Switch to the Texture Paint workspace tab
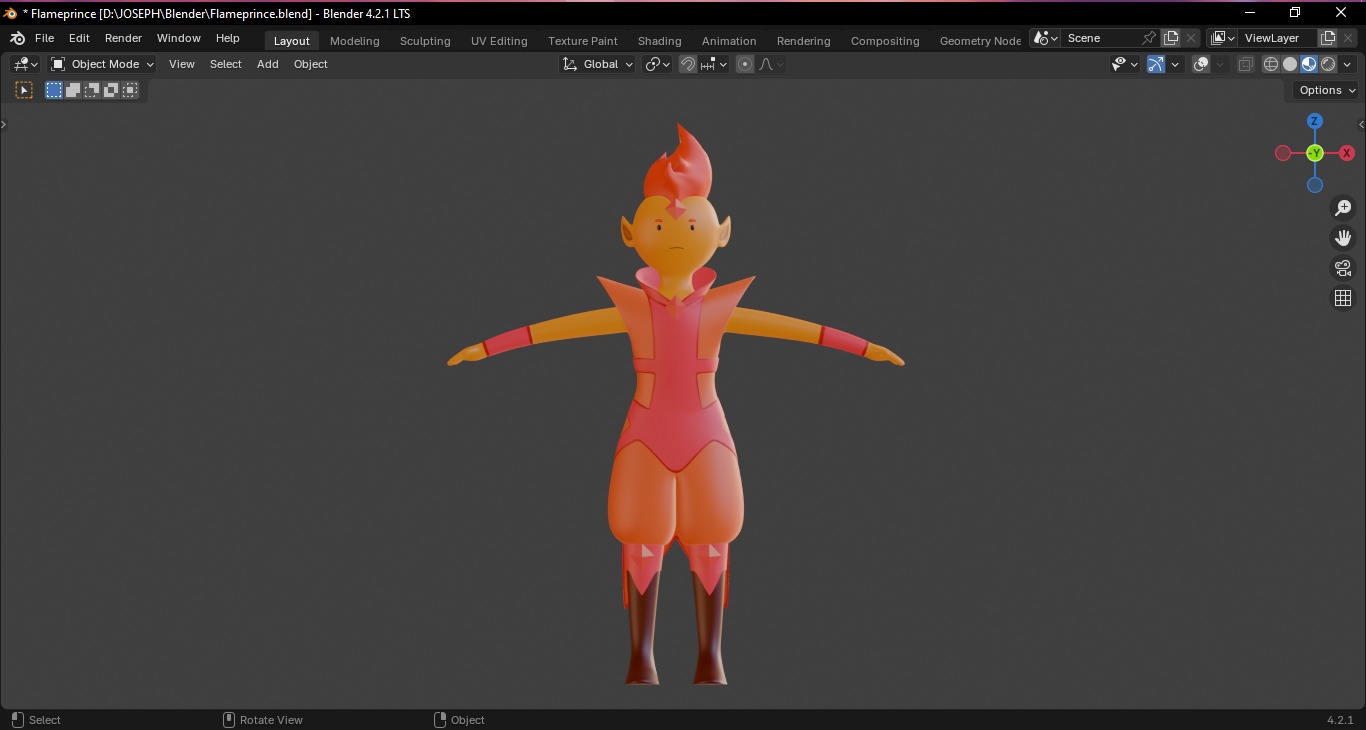Screen dimensions: 1366x730 click(583, 41)
